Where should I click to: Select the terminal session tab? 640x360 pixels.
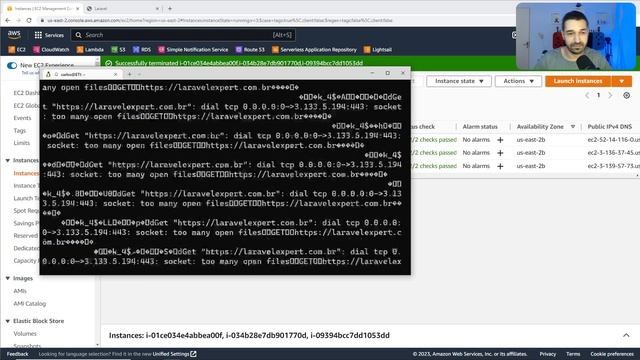tap(82, 74)
